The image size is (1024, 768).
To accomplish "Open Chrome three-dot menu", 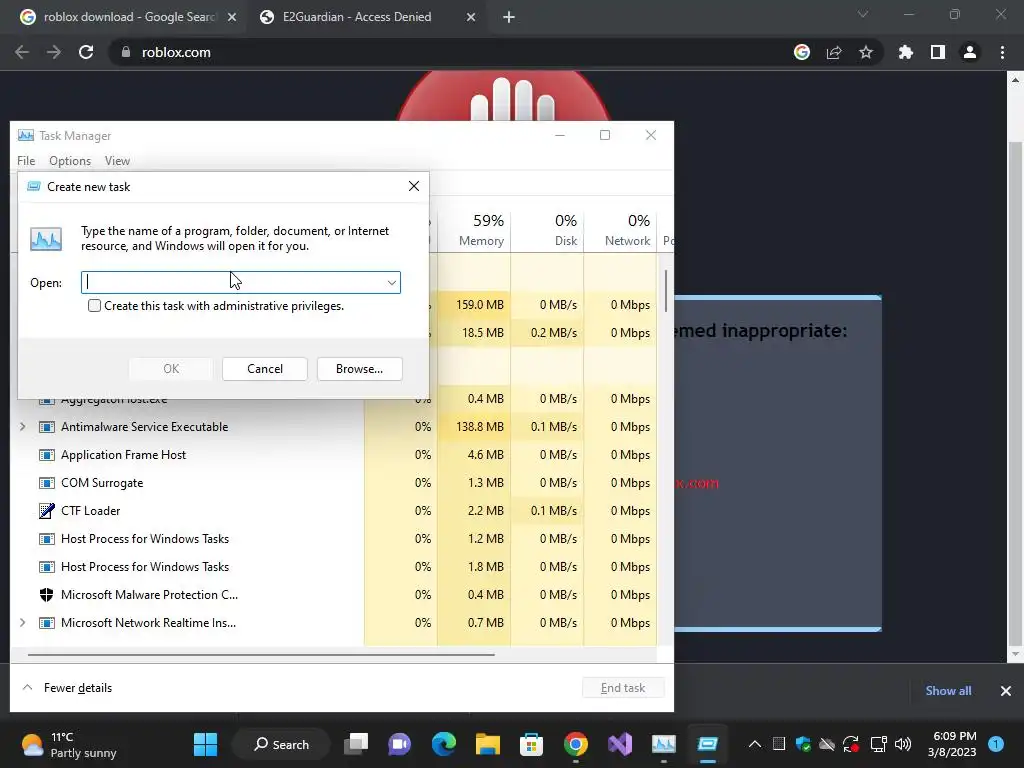I will pos(1002,52).
